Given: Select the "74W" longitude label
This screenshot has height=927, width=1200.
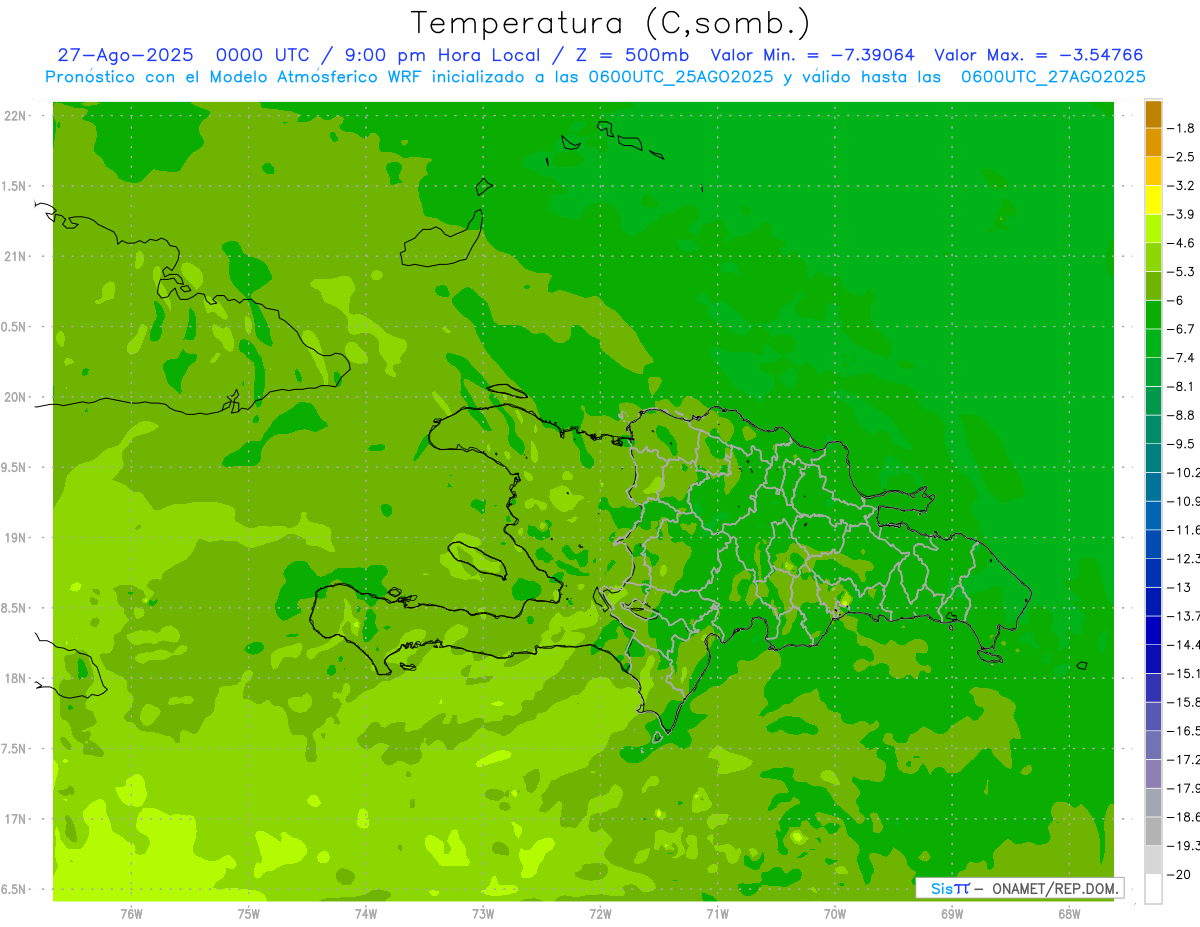Looking at the screenshot, I should click(365, 914).
